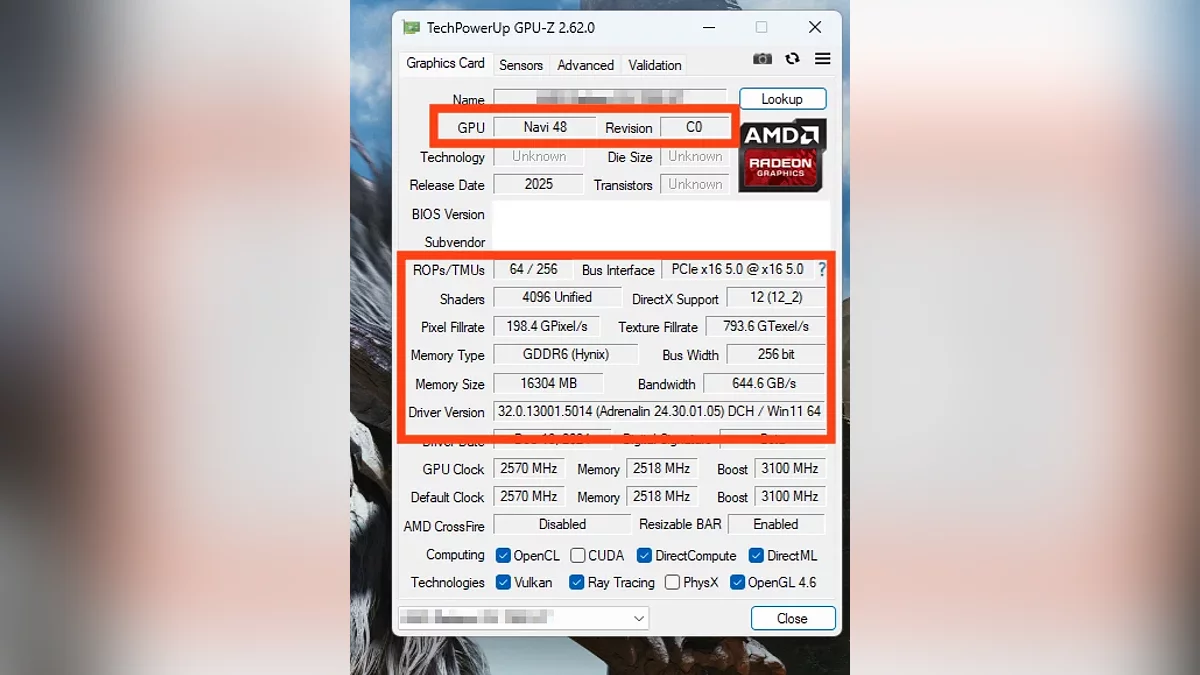Open the hamburger menu icon

coord(823,59)
